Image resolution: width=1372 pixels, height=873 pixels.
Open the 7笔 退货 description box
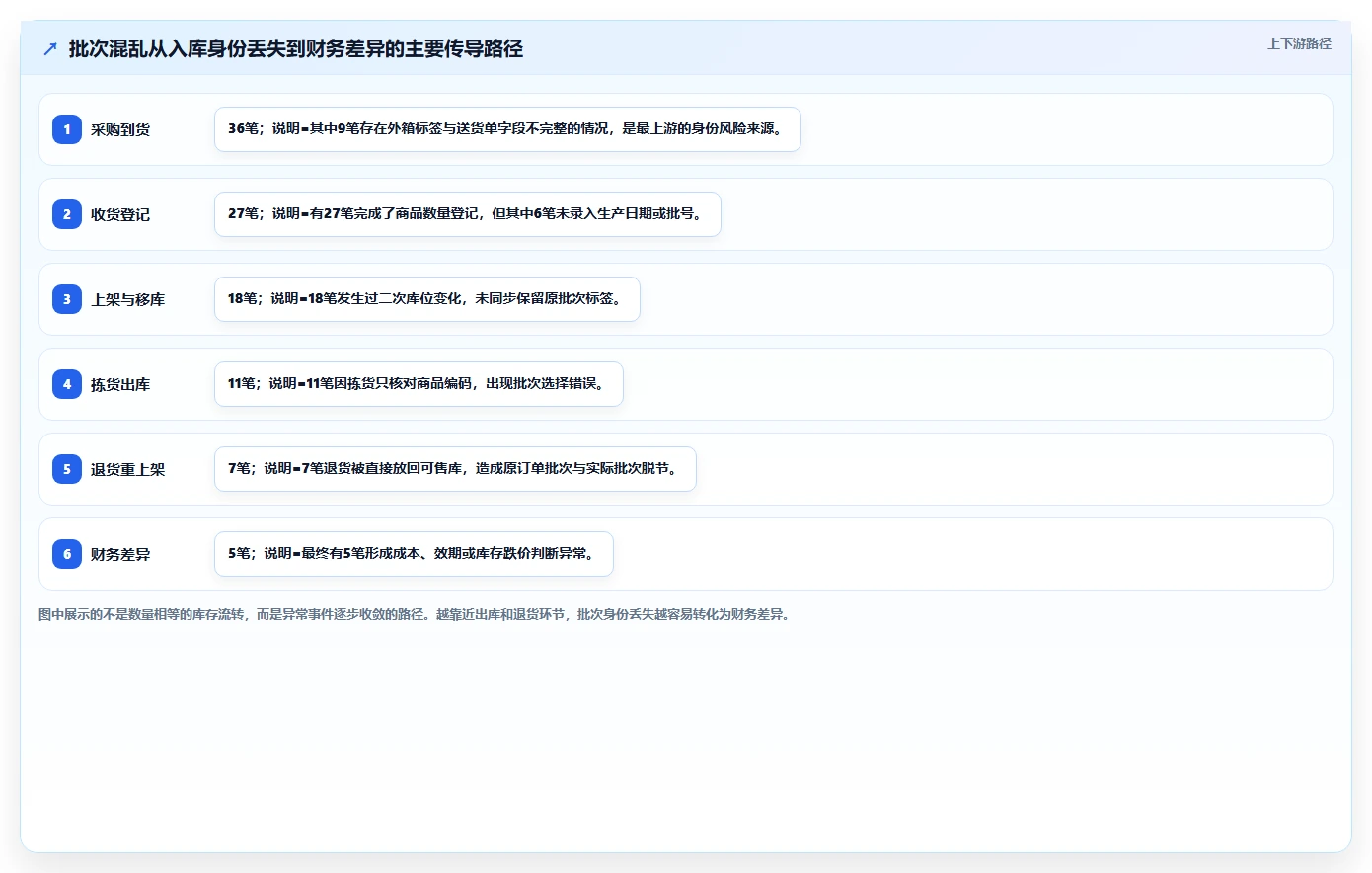pyautogui.click(x=455, y=469)
